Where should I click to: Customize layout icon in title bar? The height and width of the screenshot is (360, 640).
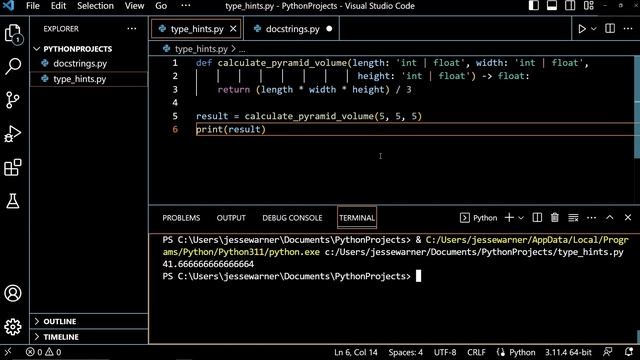pyautogui.click(x=589, y=6)
